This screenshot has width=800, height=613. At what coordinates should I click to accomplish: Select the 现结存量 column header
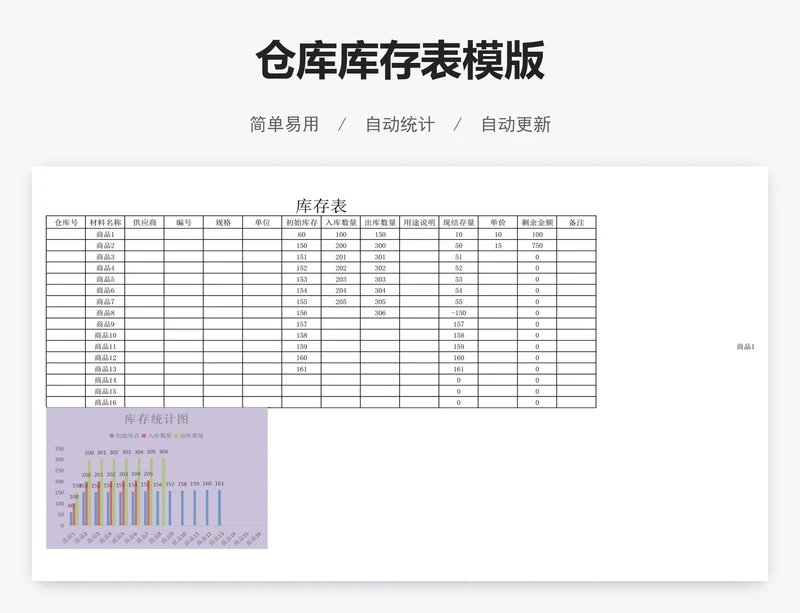459,223
